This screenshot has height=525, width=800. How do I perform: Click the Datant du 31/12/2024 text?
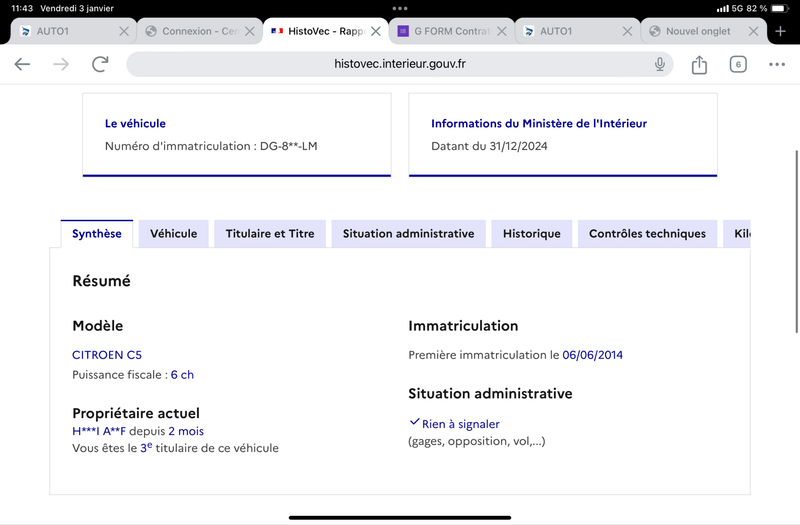[x=489, y=146]
